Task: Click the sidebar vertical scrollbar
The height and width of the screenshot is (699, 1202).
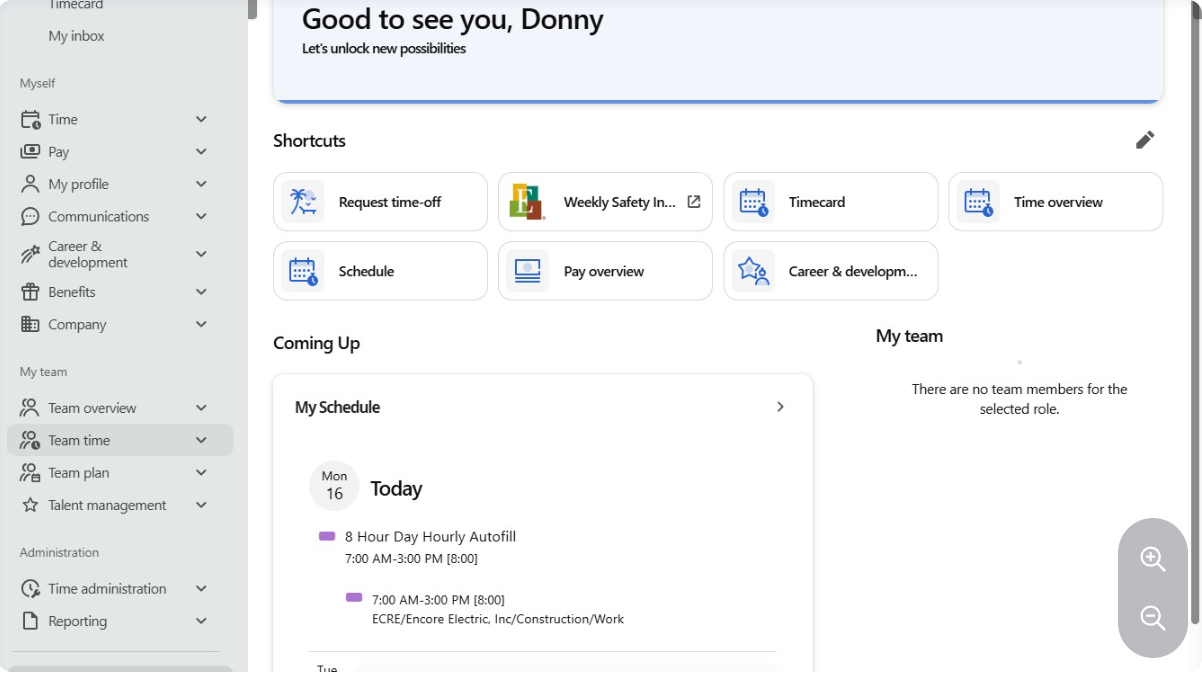Action: point(252,9)
